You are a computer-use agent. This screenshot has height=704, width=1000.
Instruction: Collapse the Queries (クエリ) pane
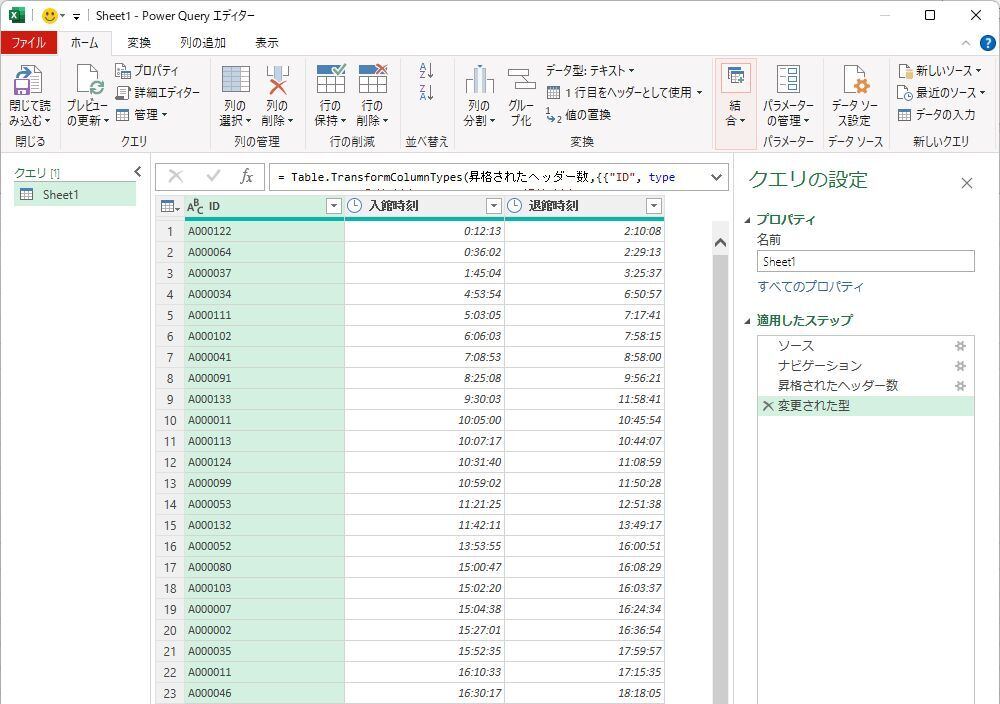click(x=138, y=172)
